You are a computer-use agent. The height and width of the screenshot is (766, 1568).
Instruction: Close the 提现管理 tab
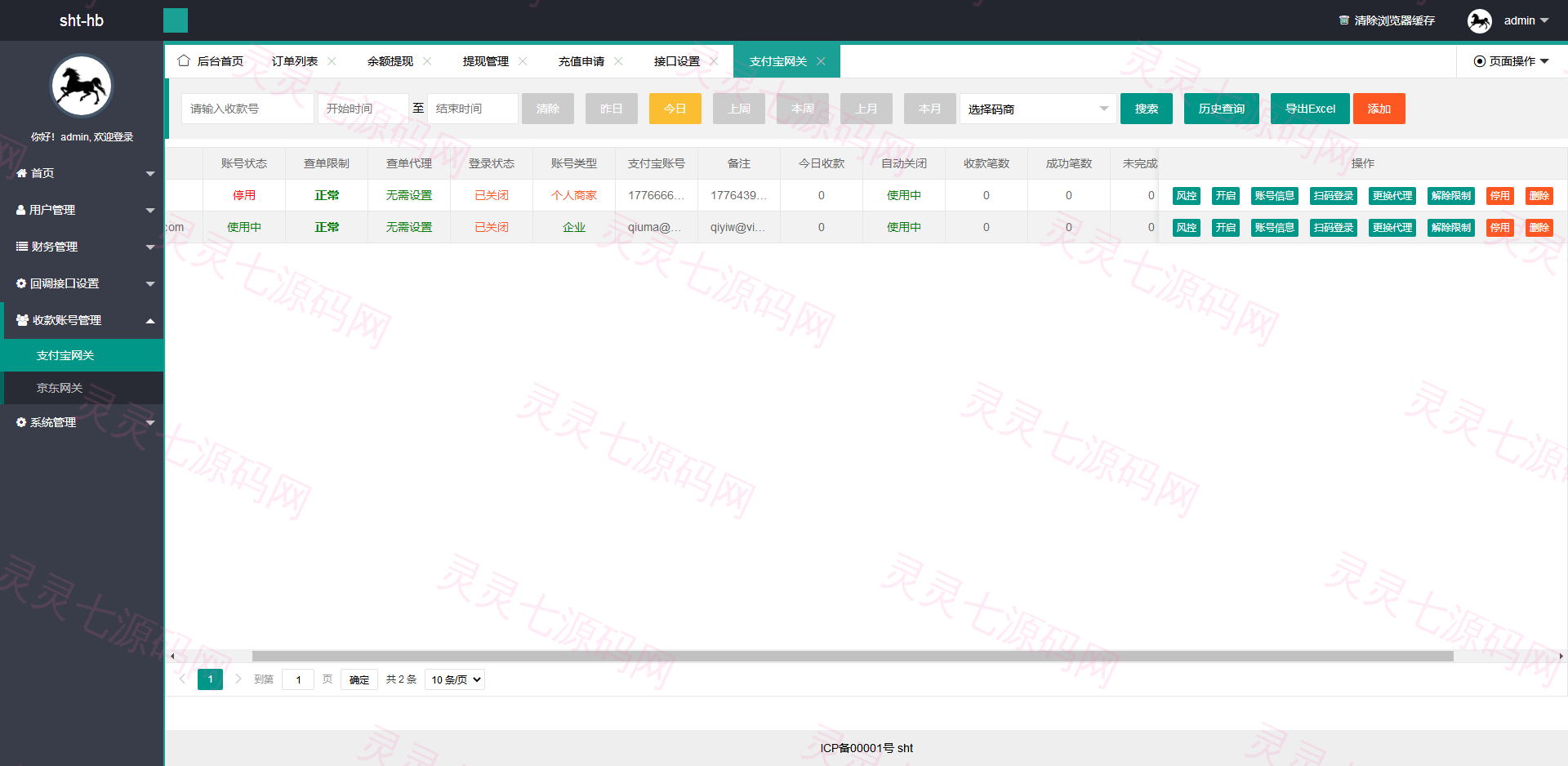coord(523,61)
